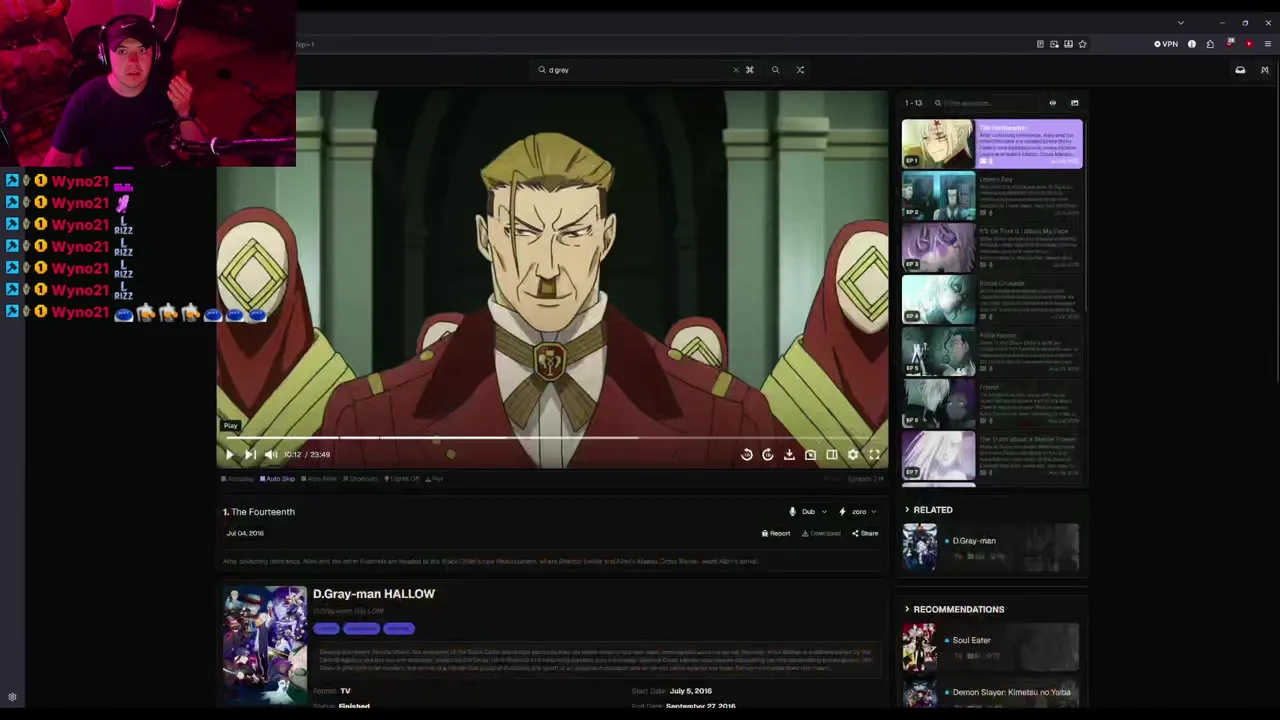Toggle Auto Next option
This screenshot has width=1280, height=720.
pyautogui.click(x=319, y=479)
